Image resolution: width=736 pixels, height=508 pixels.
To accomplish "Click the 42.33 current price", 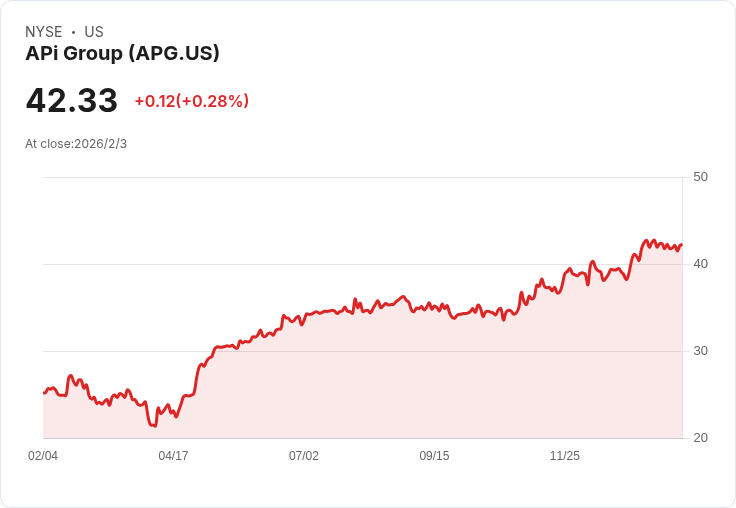I will pyautogui.click(x=72, y=101).
